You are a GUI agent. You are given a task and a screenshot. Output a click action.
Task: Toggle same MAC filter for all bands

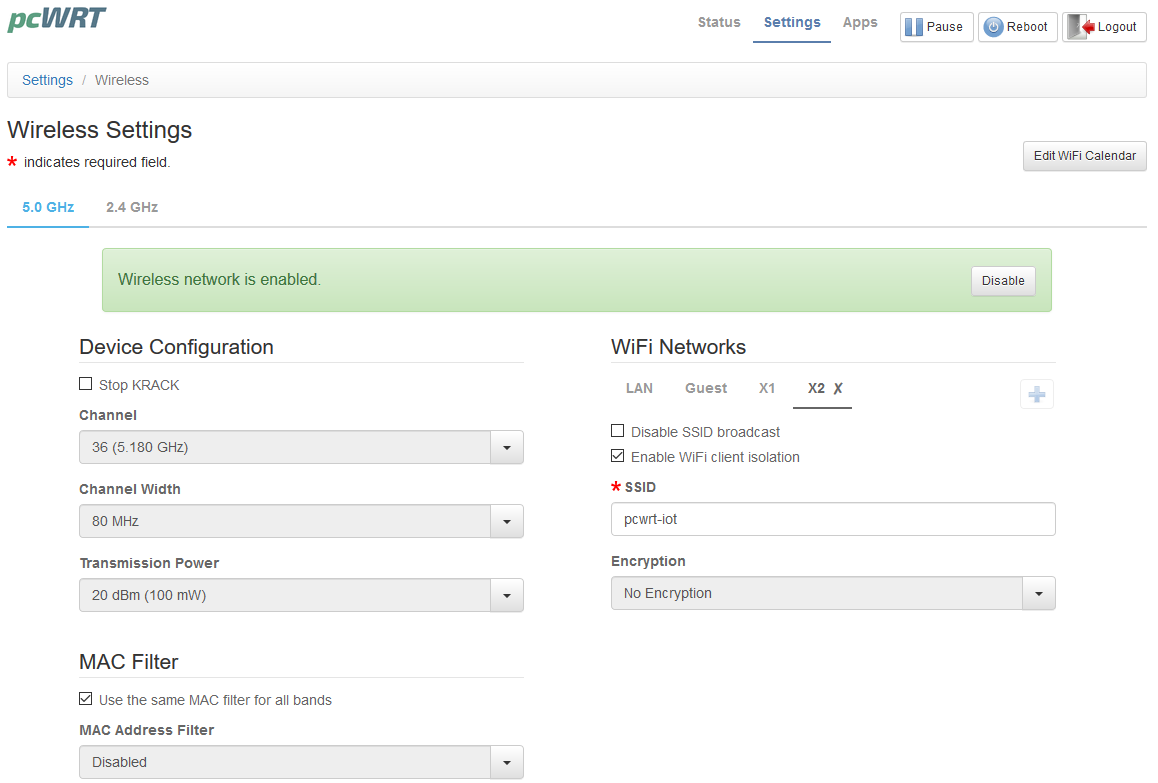click(86, 700)
